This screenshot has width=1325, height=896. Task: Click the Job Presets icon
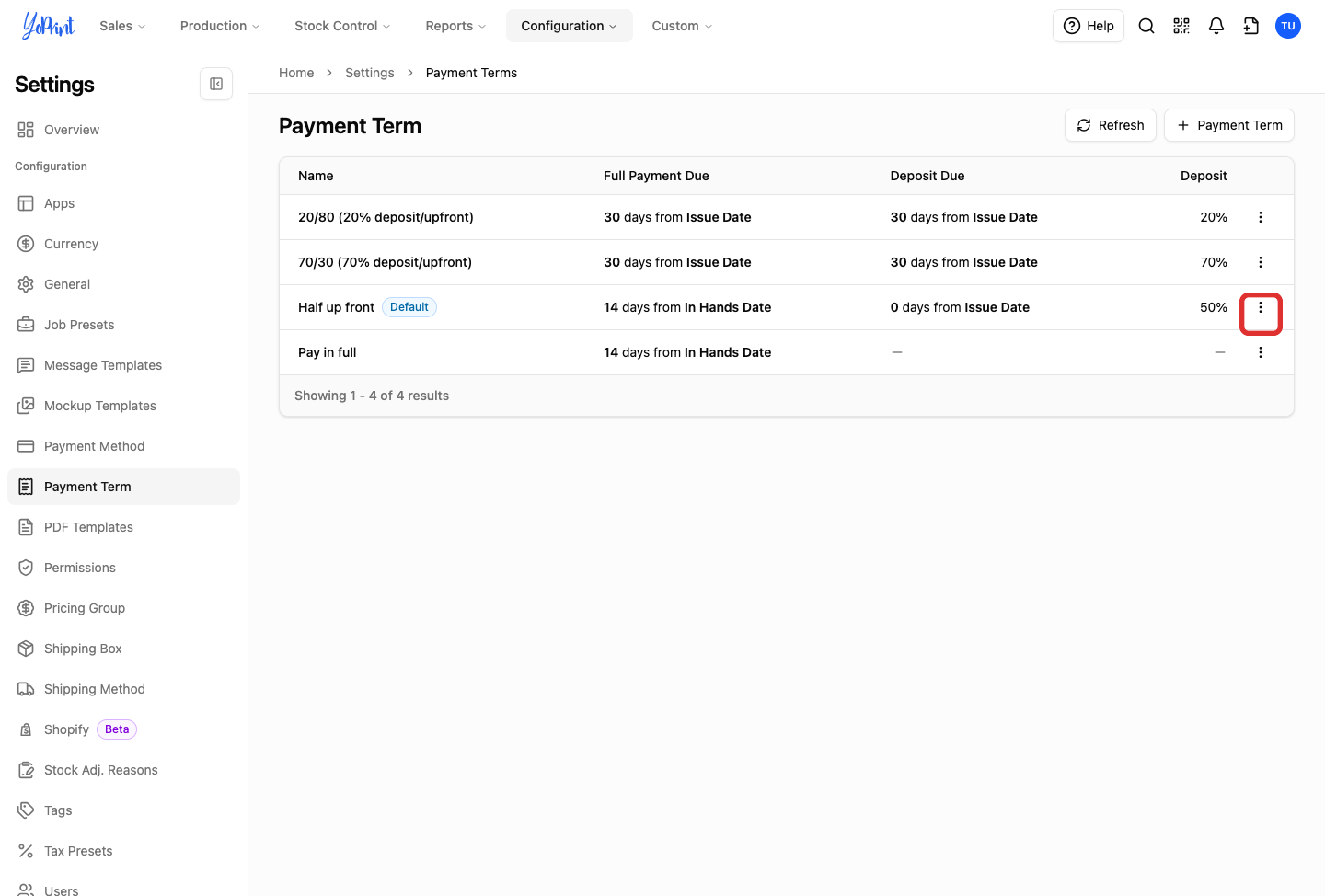26,325
